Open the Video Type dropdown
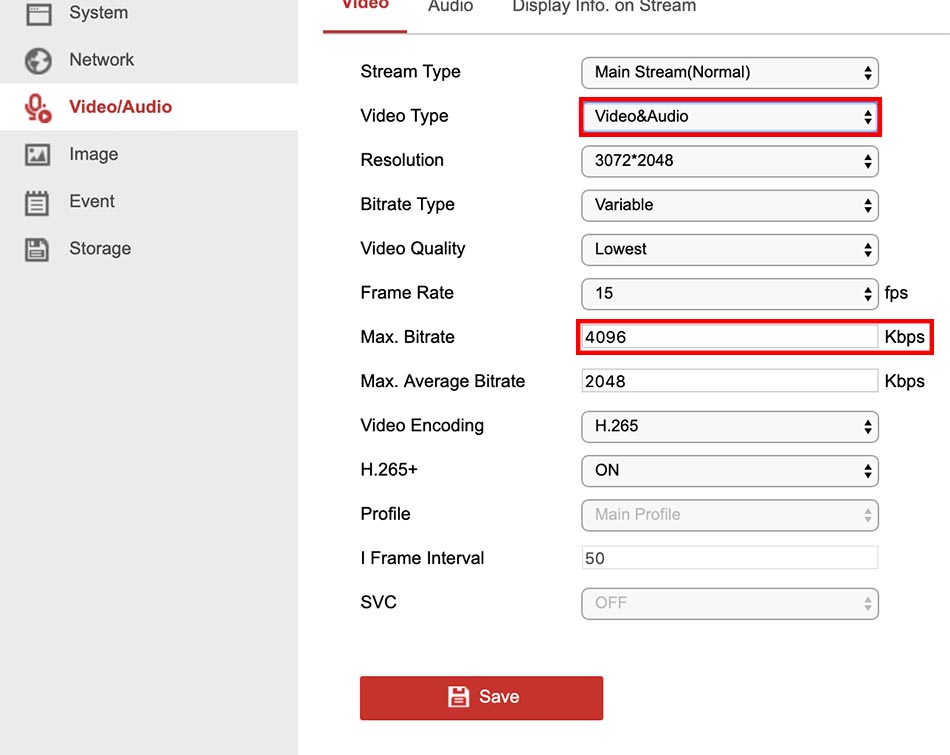Viewport: 950px width, 755px height. pos(729,117)
